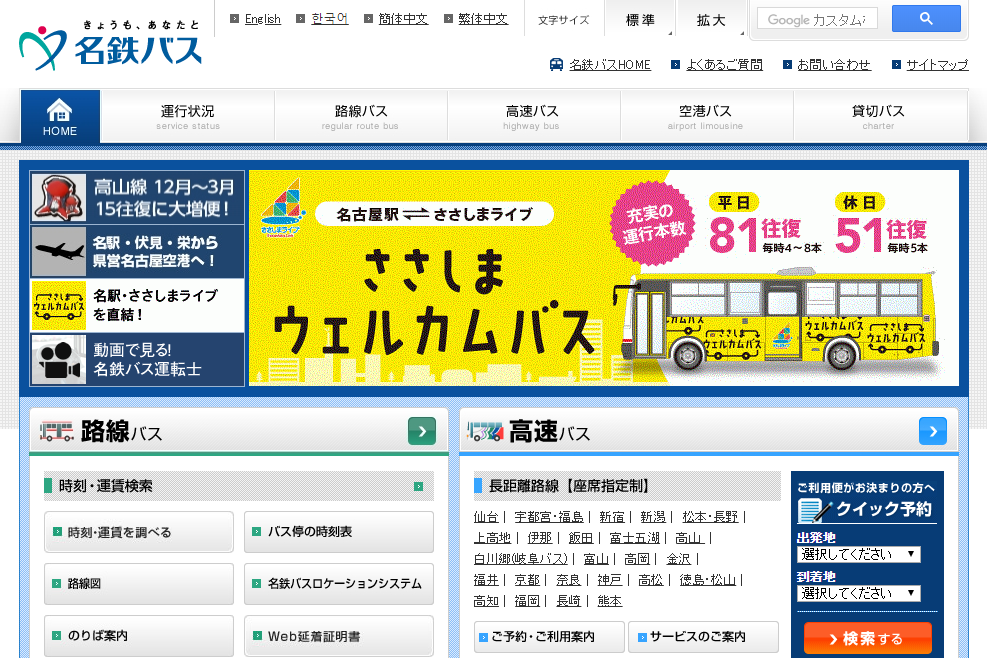Click the ご予約・ご利用案内 button

tap(549, 637)
